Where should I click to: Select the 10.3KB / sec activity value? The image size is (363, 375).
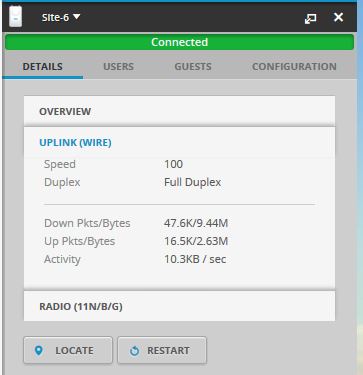coord(195,259)
